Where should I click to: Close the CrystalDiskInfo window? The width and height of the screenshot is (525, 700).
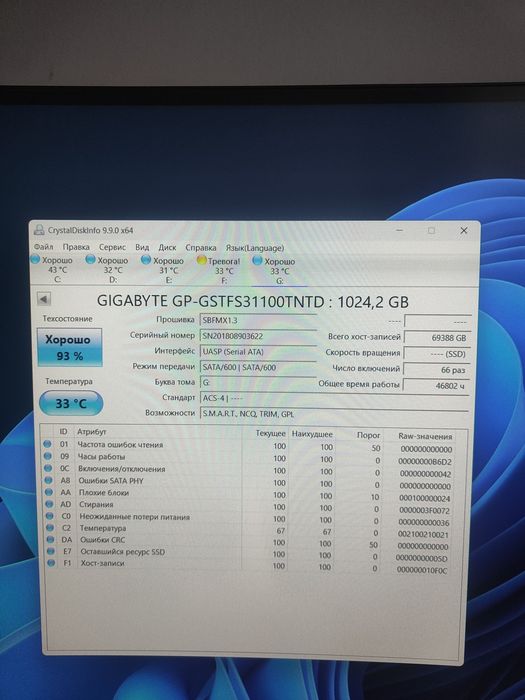click(x=464, y=230)
